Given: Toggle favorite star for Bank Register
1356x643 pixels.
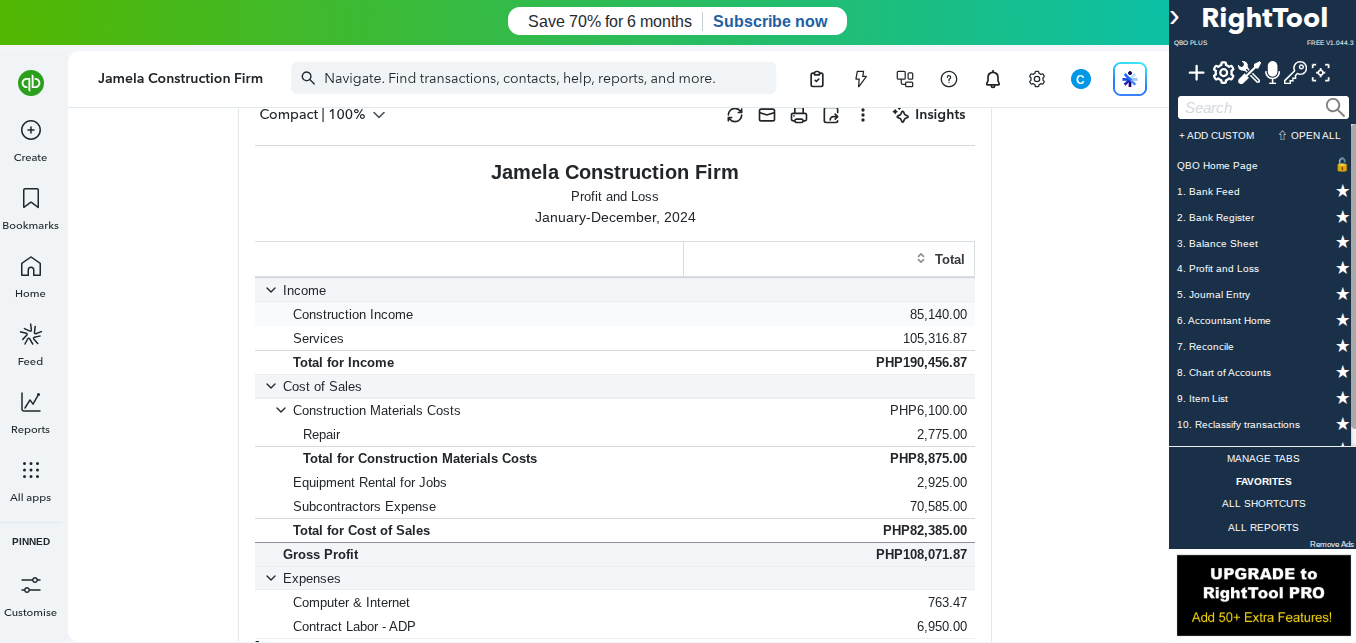Looking at the screenshot, I should pos(1343,217).
